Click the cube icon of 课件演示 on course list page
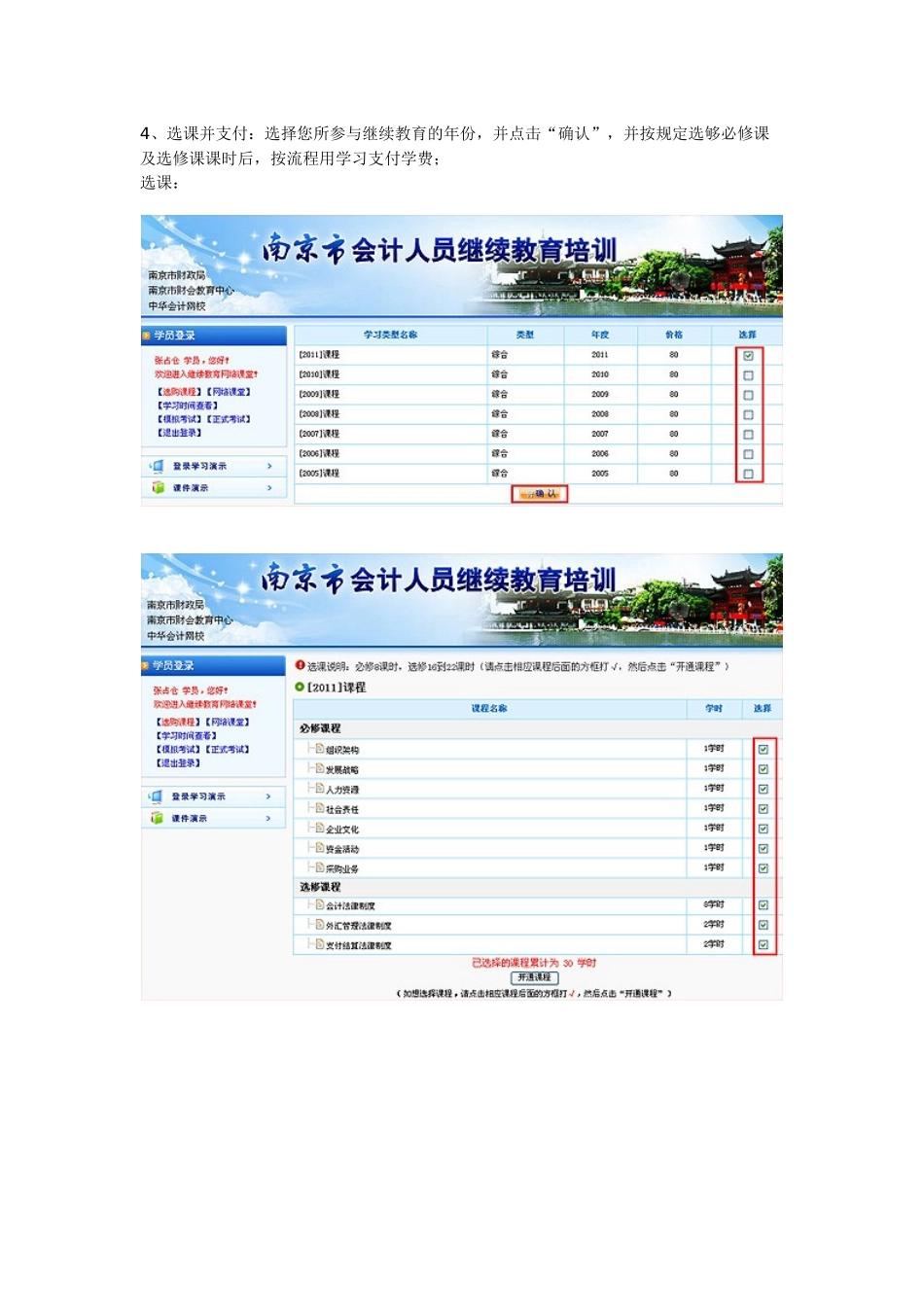Screen dimensions: 924x1307 [x=157, y=818]
